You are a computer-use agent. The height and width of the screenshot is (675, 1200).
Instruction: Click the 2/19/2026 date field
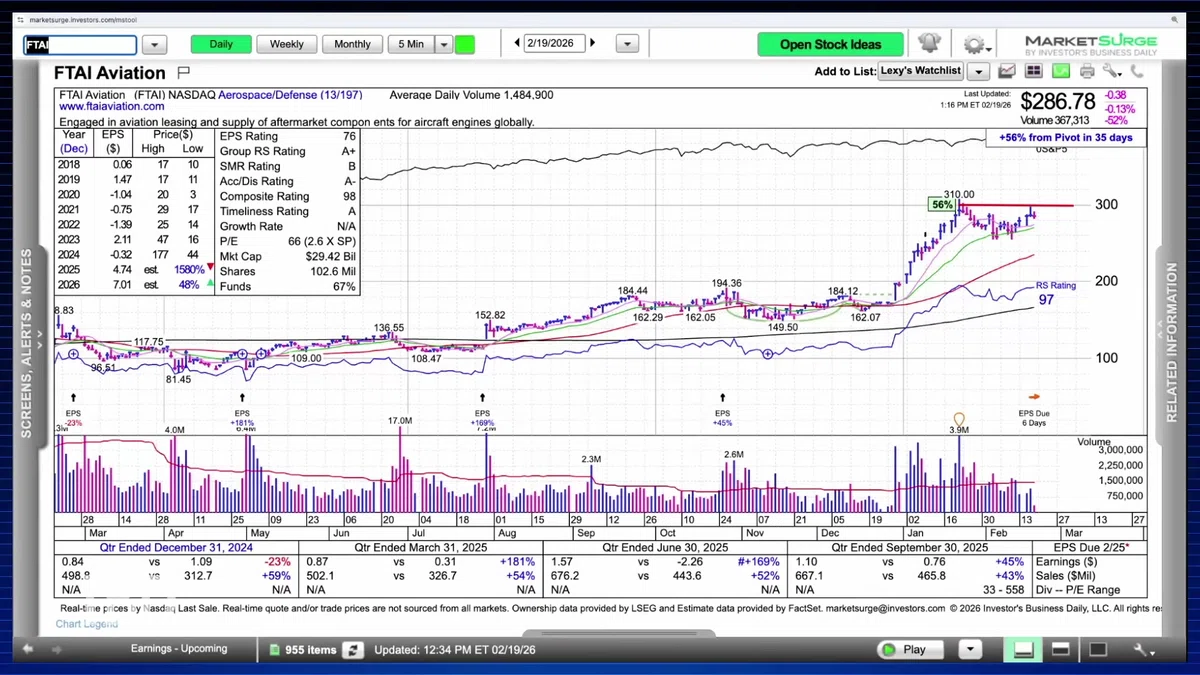pyautogui.click(x=554, y=44)
